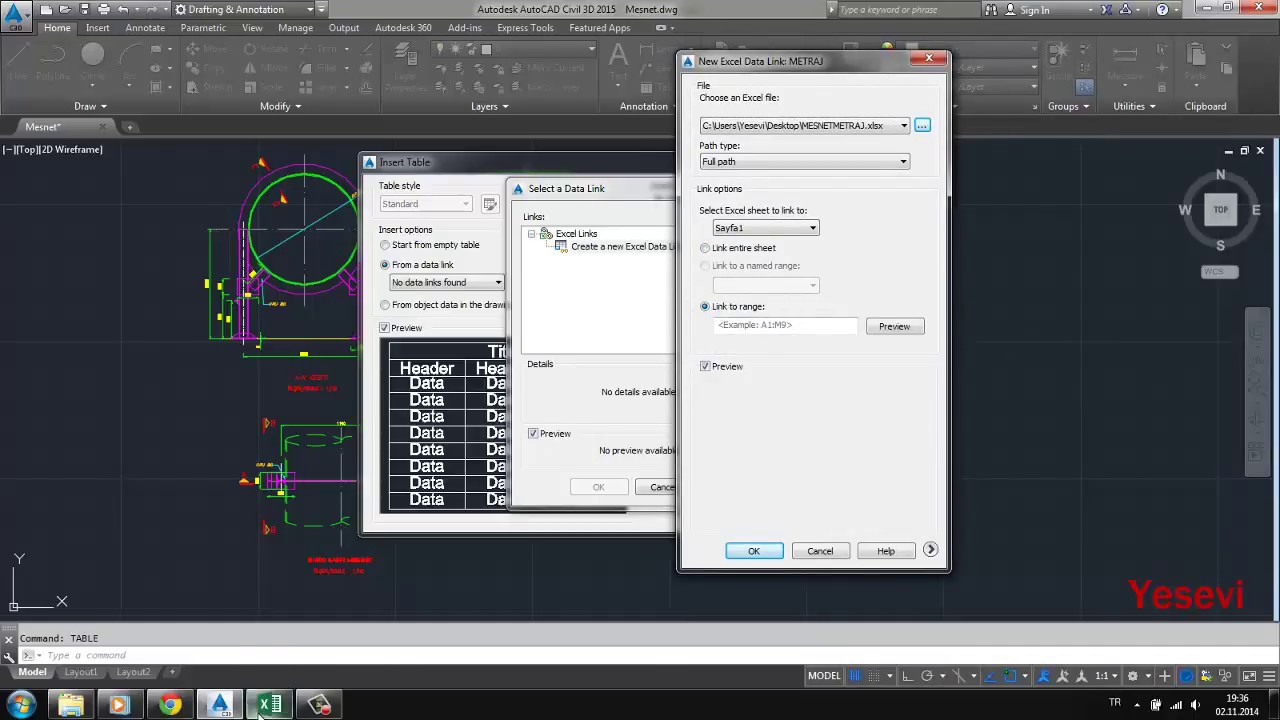Click the Clean Screen icon in status bar

coord(1249,676)
